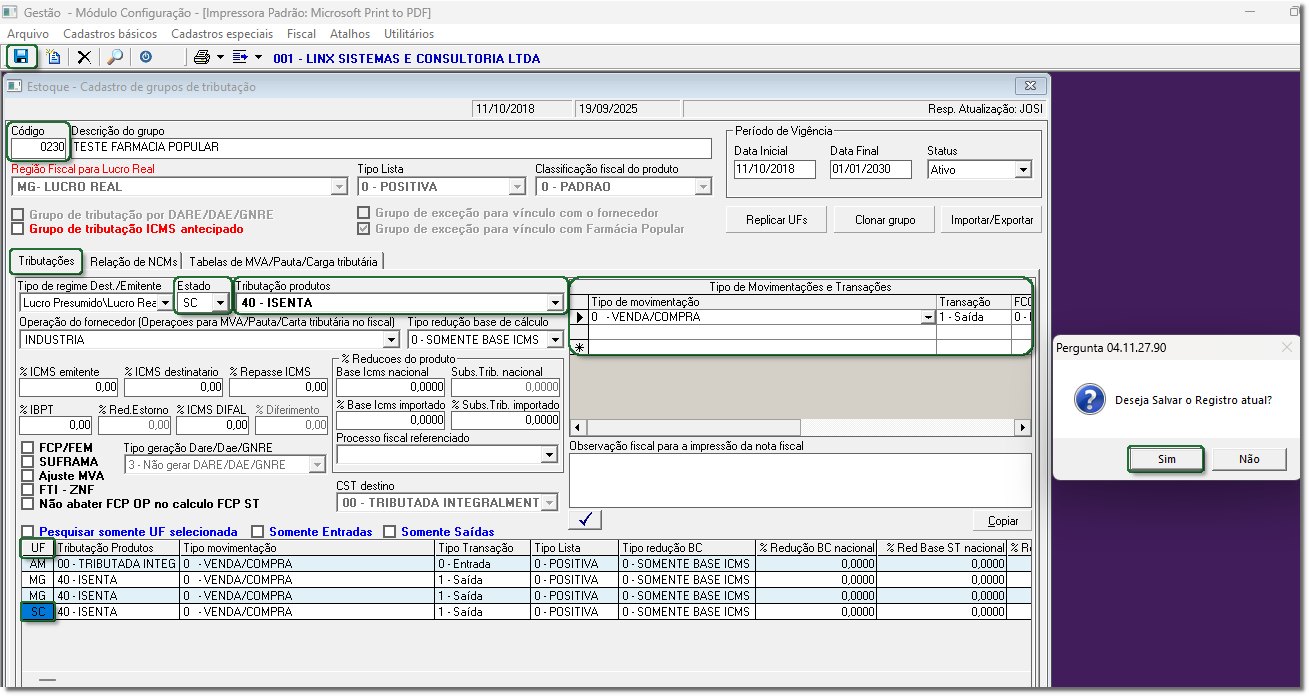Click the Clonar grupo button

click(x=885, y=220)
